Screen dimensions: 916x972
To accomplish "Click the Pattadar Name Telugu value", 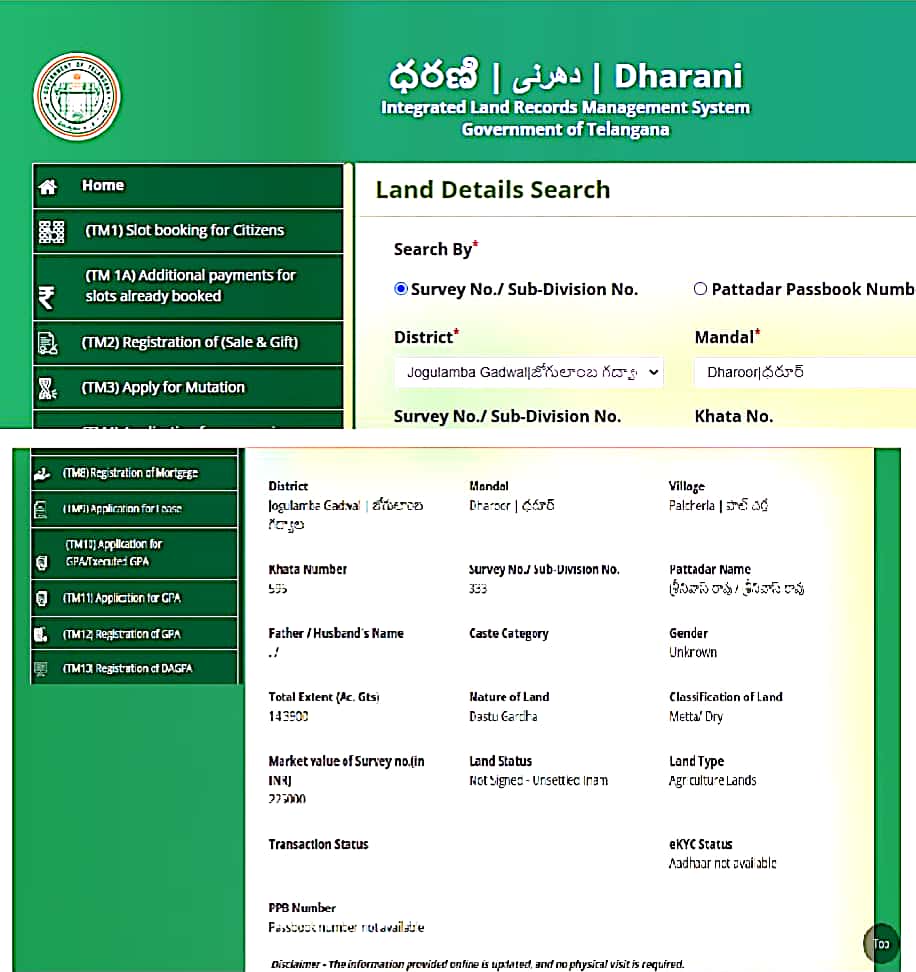I will 736,588.
